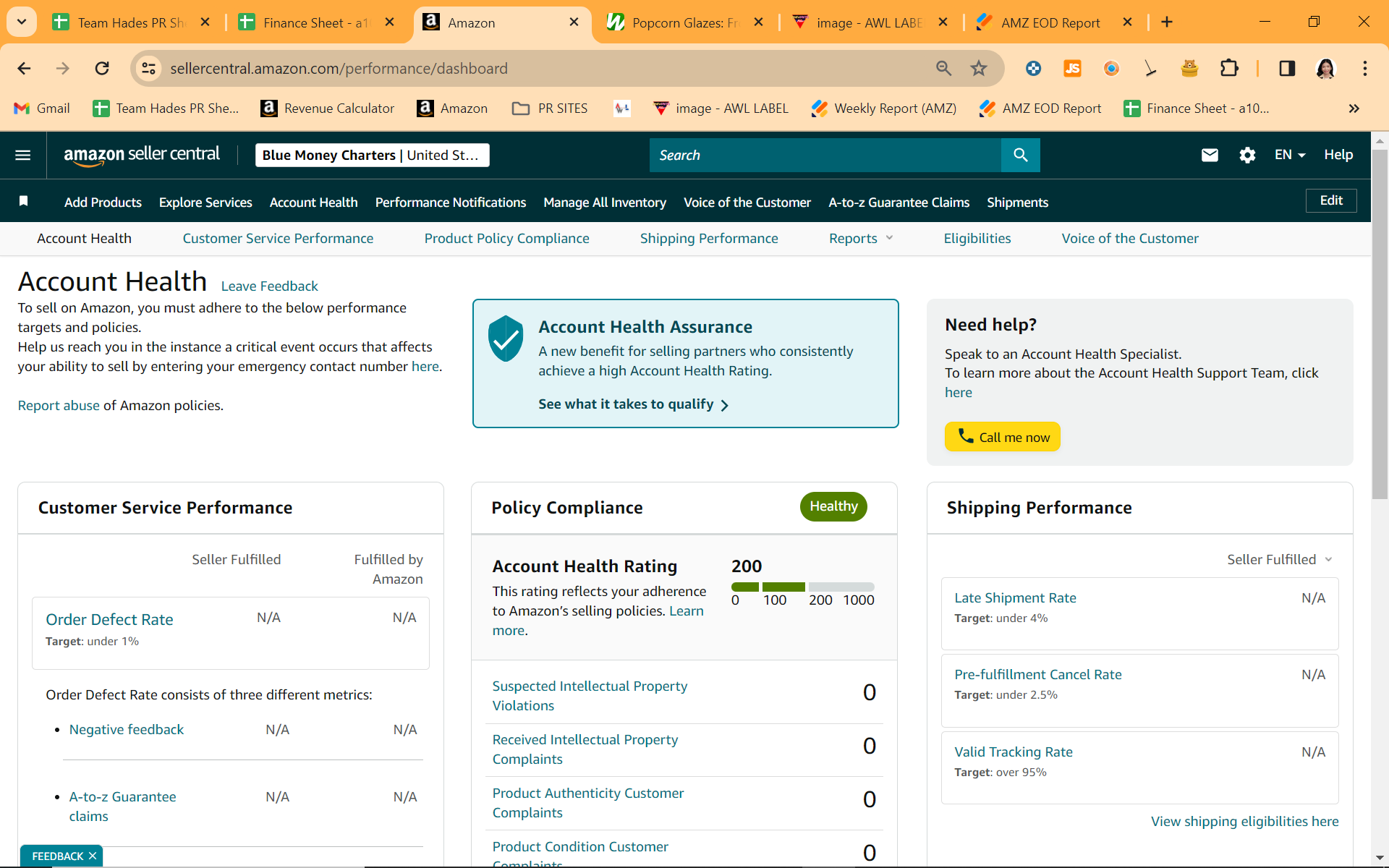1389x868 pixels.
Task: Open the tab search dropdown arrow
Action: click(x=22, y=22)
